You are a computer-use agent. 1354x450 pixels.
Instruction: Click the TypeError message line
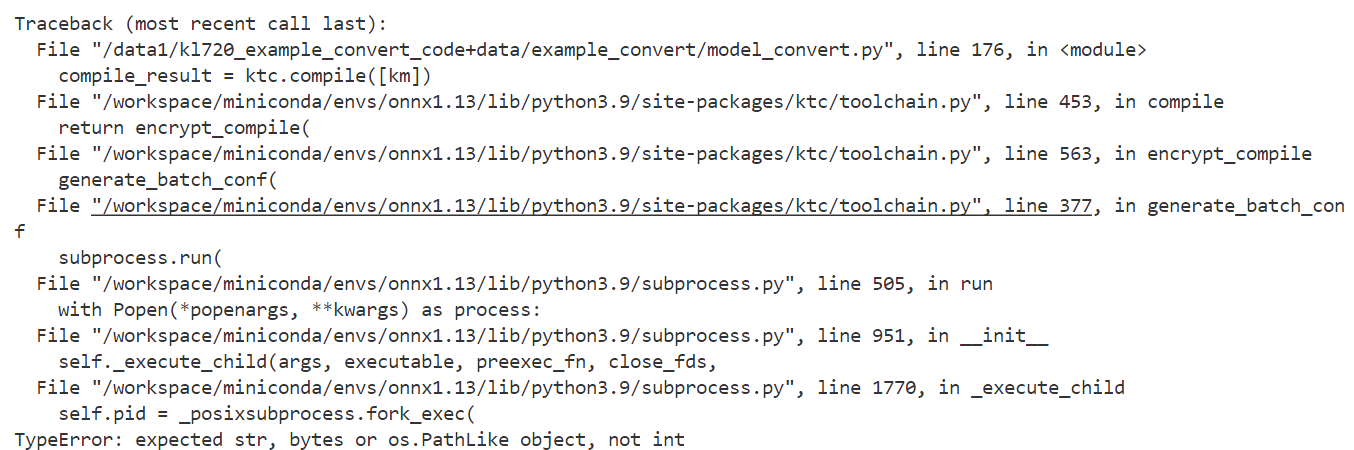pyautogui.click(x=350, y=439)
